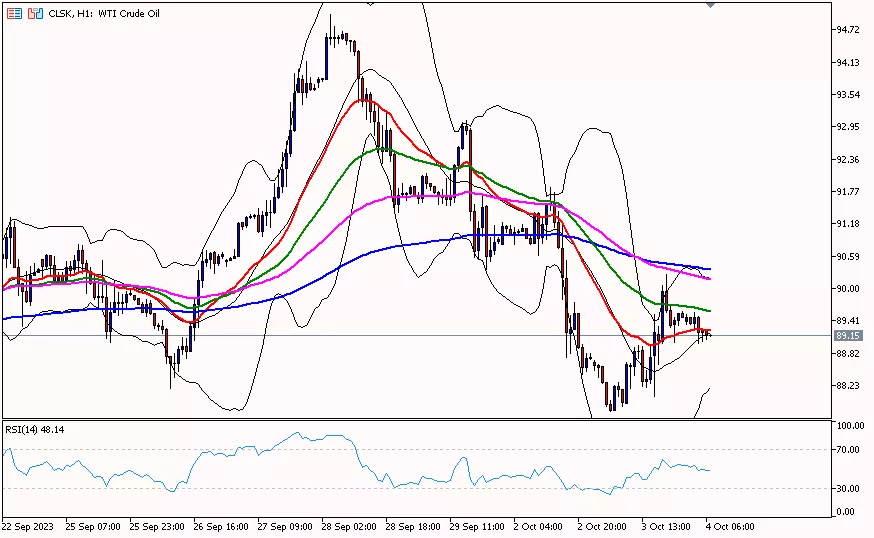Select the CLSK, H1: WTI Crude Oil title
Screen dimensions: 874x538
(104, 14)
